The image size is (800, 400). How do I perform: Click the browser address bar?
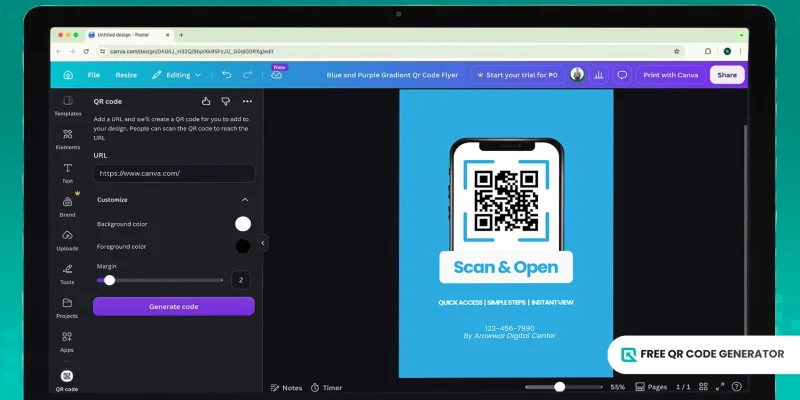tap(390, 52)
